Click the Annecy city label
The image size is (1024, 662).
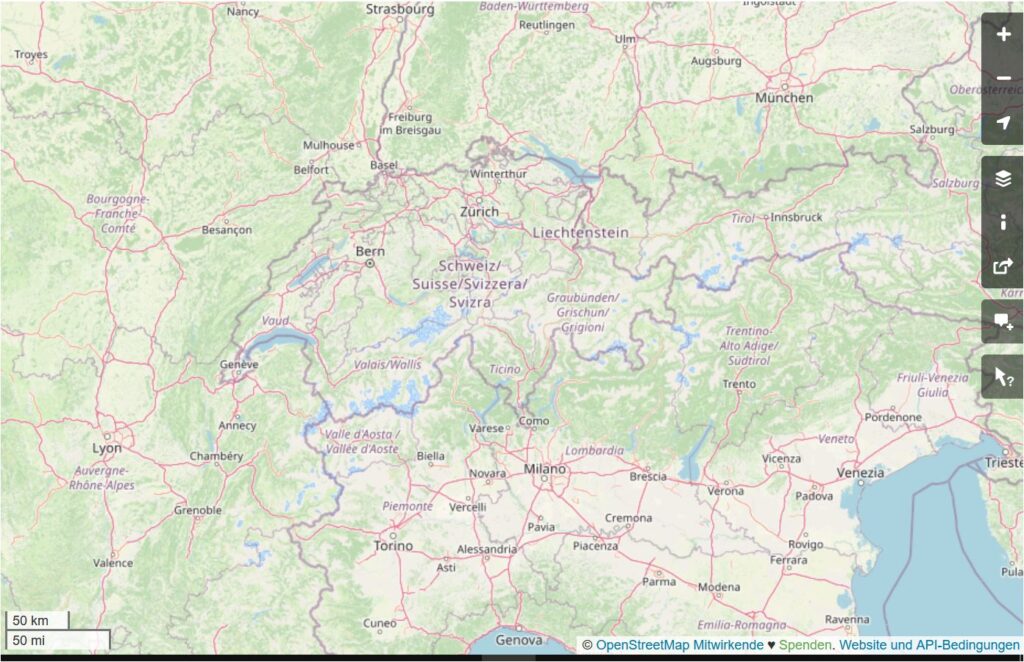click(237, 426)
